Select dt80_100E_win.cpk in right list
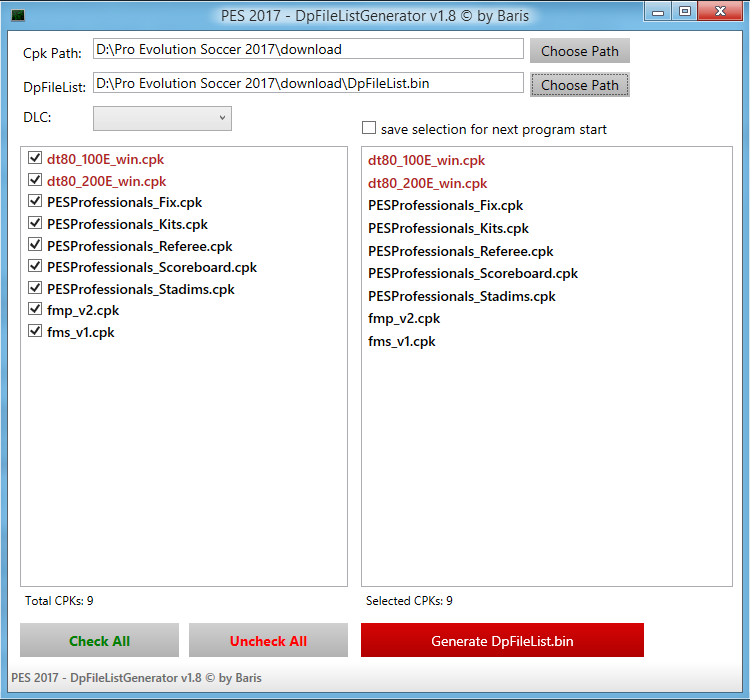This screenshot has width=750, height=700. tap(426, 160)
